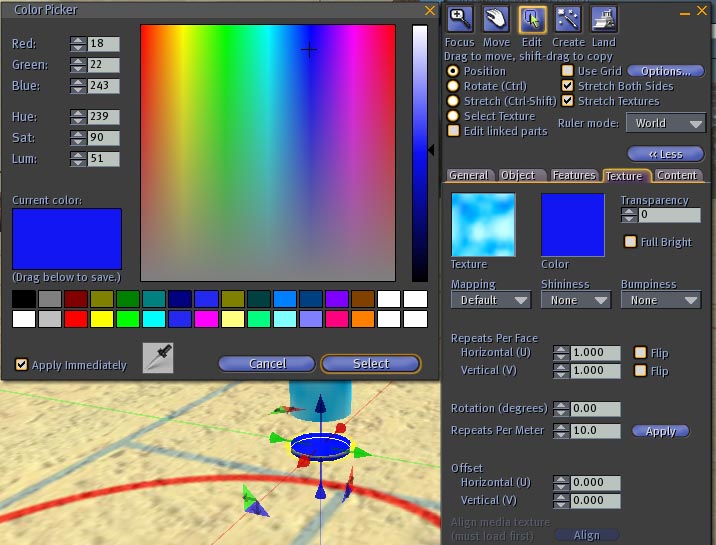Choose Rotate (Ctrl) radio option

[x=453, y=86]
